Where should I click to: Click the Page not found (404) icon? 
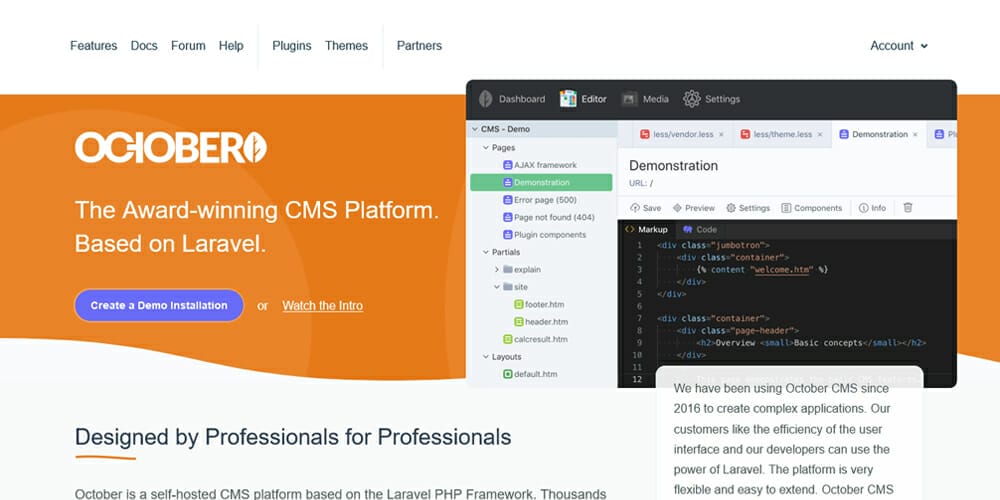[x=508, y=217]
